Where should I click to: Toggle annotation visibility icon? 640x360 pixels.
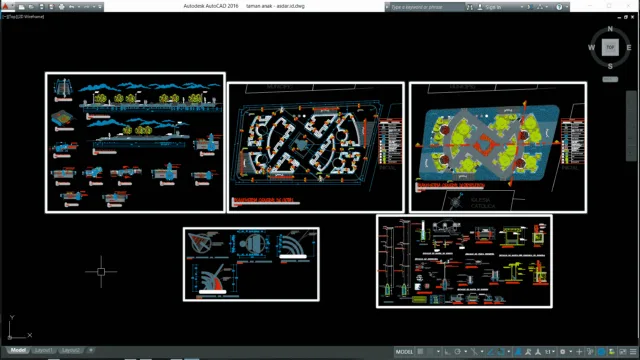[x=518, y=352]
